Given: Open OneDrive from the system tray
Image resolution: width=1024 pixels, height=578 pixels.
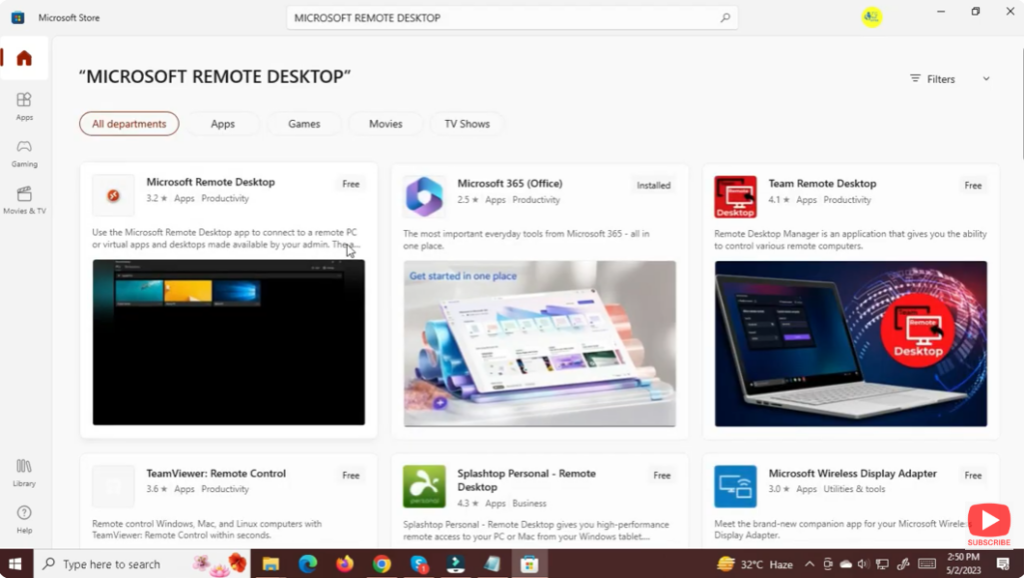Looking at the screenshot, I should 845,564.
